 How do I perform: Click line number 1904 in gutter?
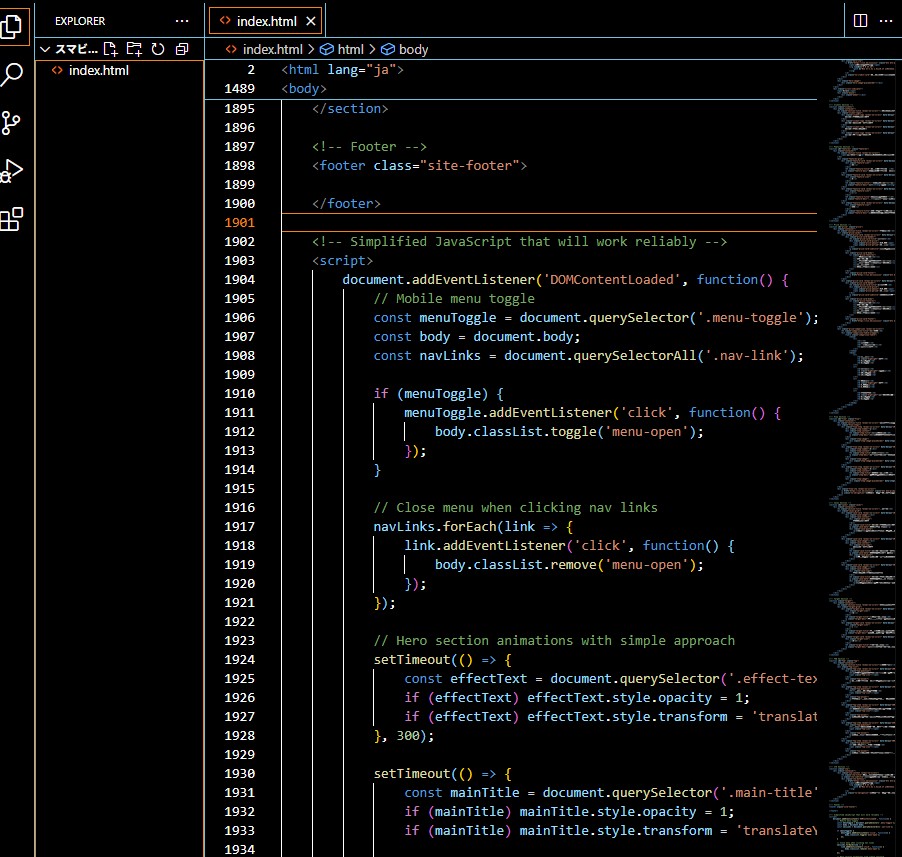coord(239,280)
